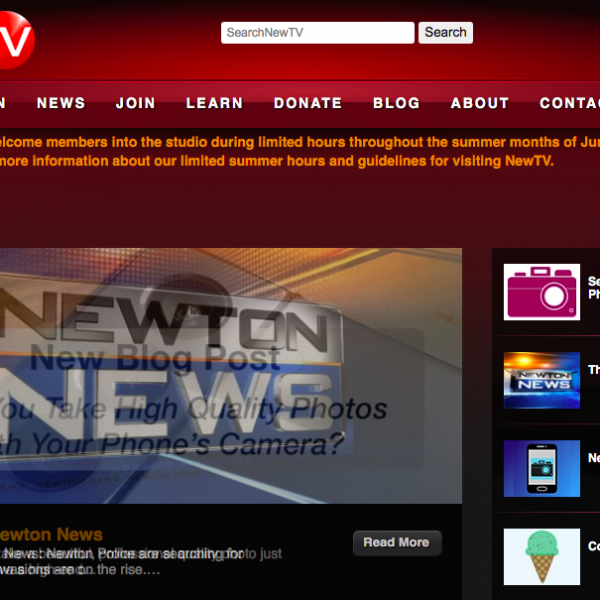The height and width of the screenshot is (600, 600).
Task: Click the Newton News sidebar thumbnail
Action: [541, 380]
